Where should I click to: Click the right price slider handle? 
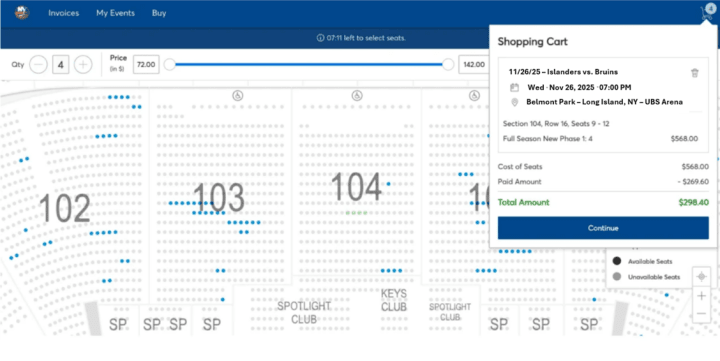pos(448,65)
